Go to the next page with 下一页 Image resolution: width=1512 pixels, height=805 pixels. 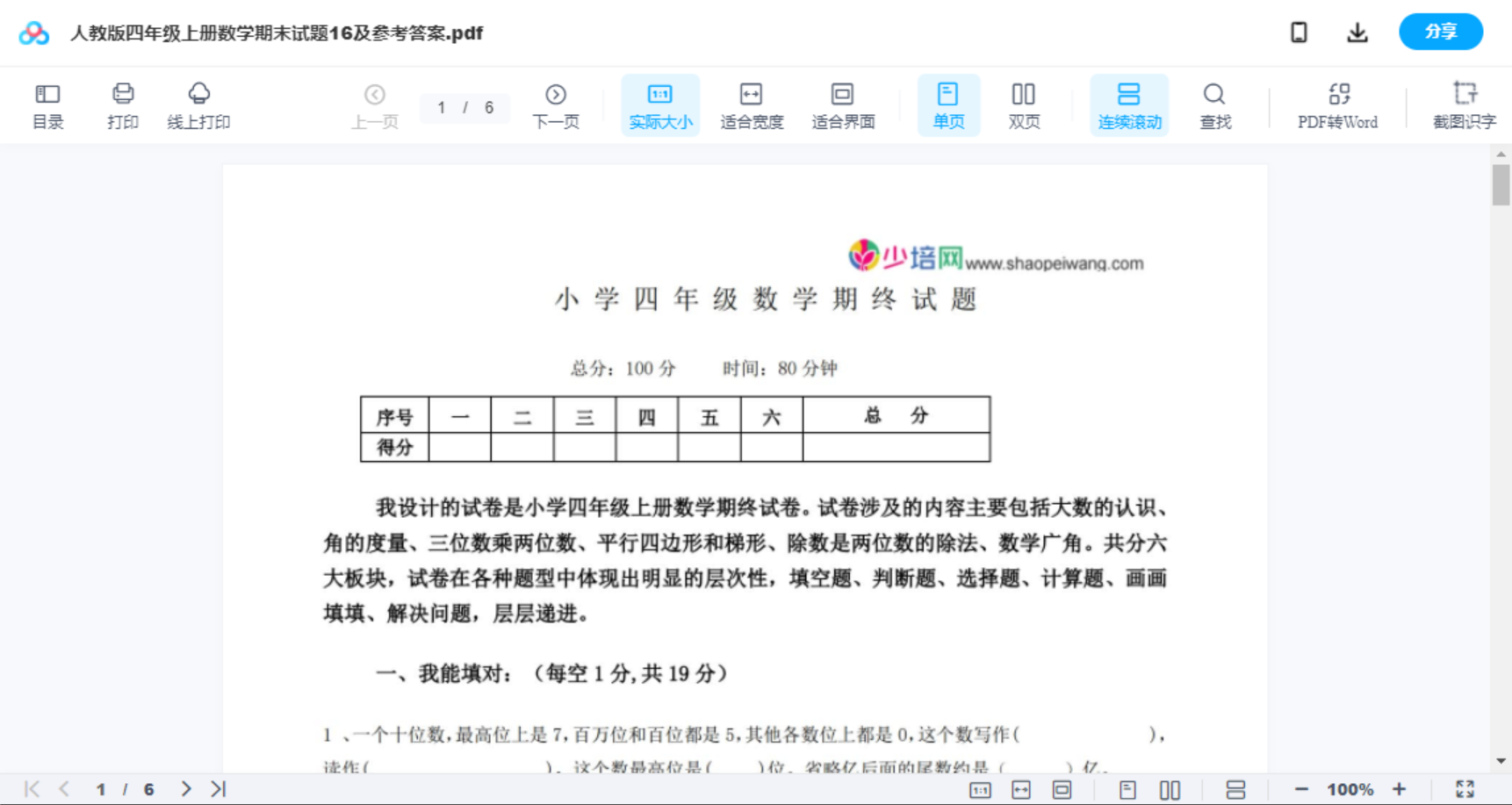[555, 104]
